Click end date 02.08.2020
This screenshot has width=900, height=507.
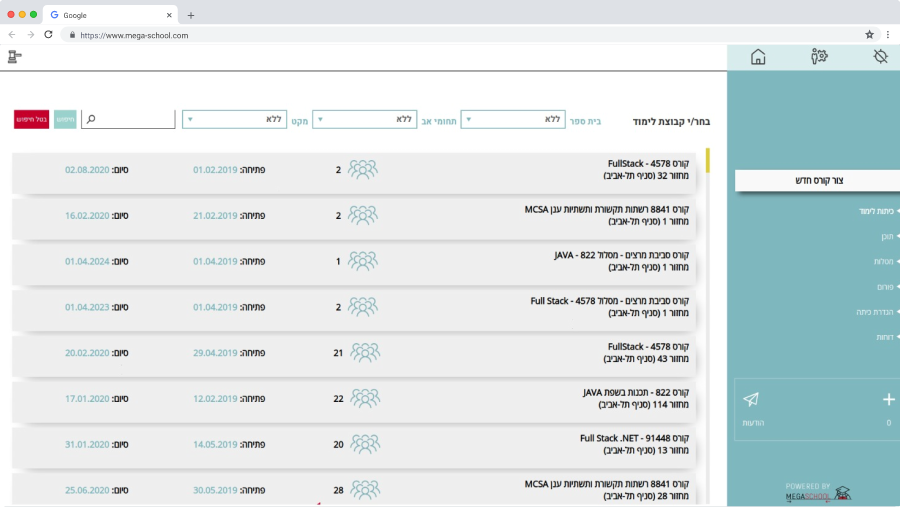coord(87,170)
